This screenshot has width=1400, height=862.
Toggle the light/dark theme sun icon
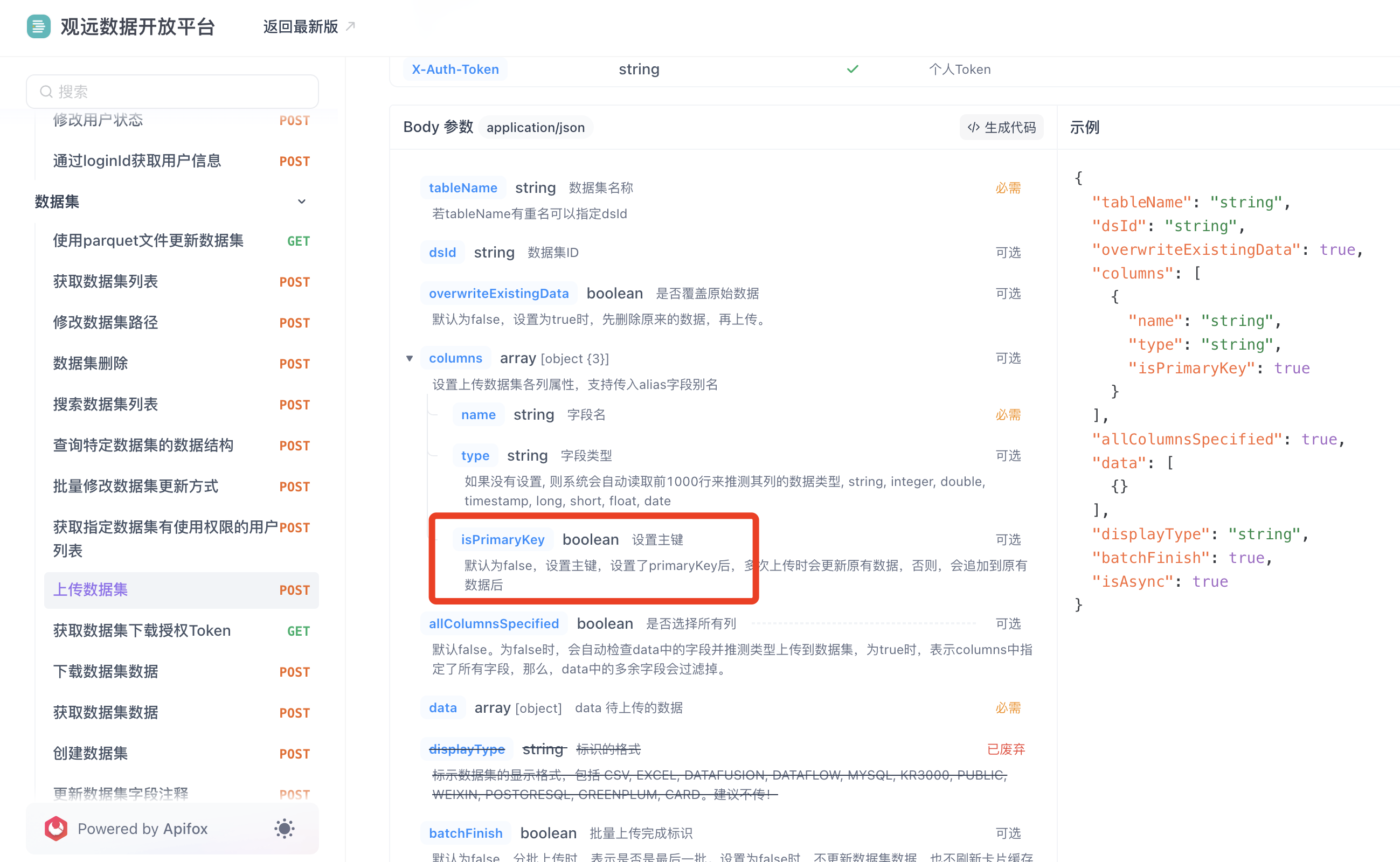click(284, 829)
